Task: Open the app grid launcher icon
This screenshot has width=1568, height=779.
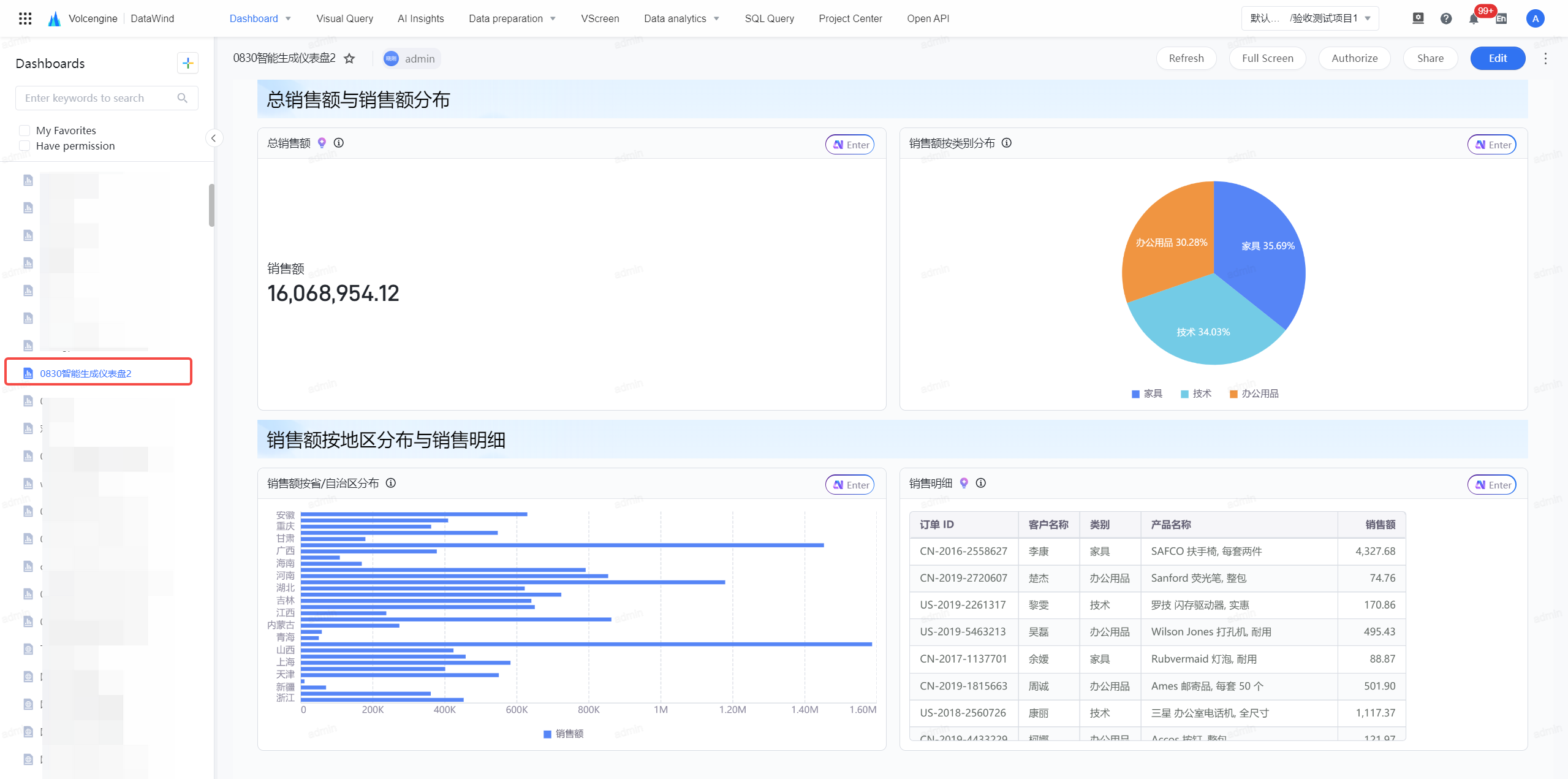Action: tap(25, 18)
